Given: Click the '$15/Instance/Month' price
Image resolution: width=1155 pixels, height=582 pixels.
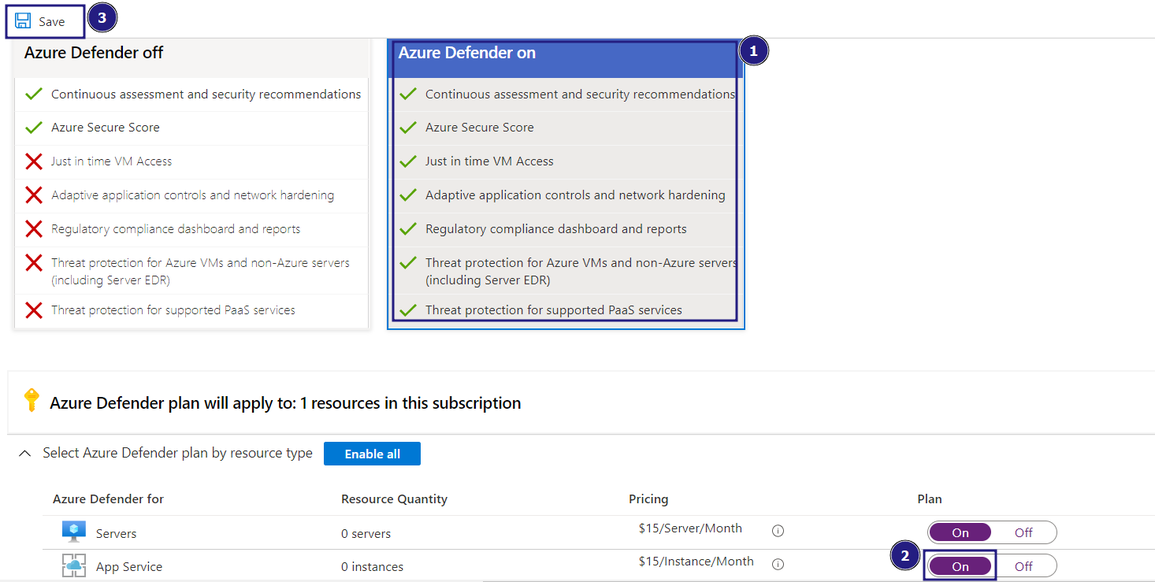Looking at the screenshot, I should pos(696,561).
